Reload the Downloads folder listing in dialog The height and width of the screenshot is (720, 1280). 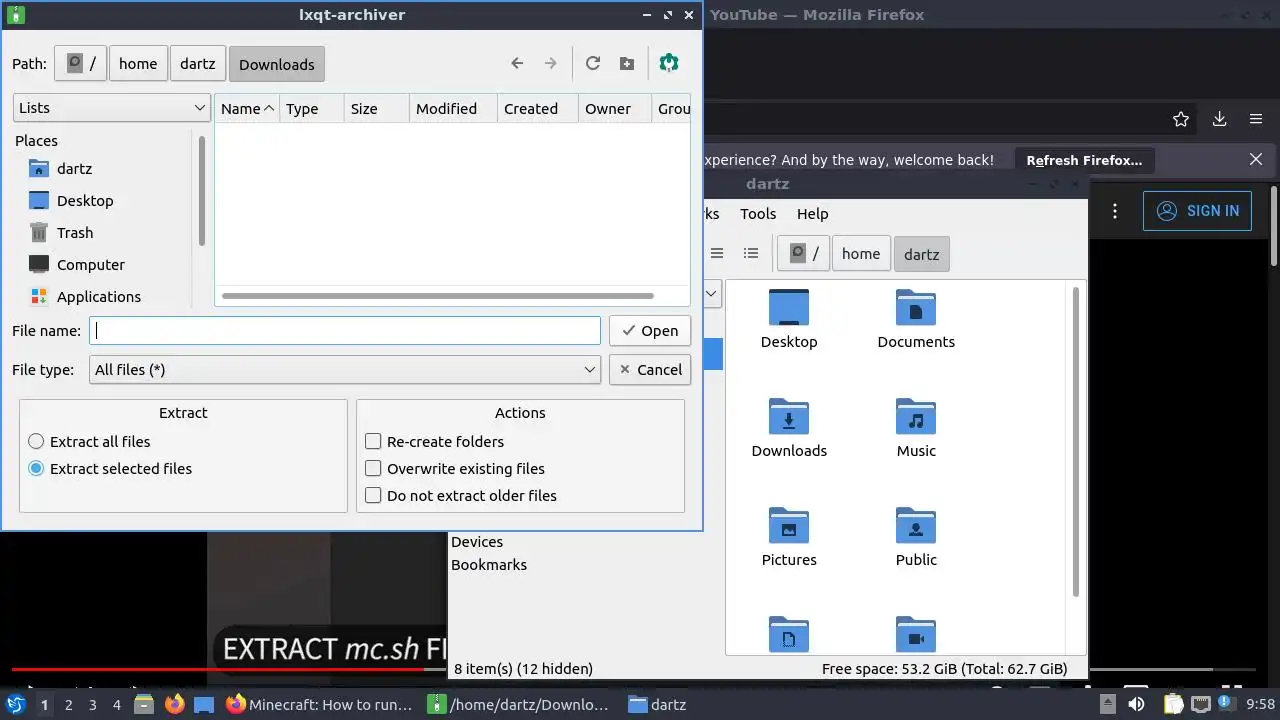pyautogui.click(x=593, y=63)
